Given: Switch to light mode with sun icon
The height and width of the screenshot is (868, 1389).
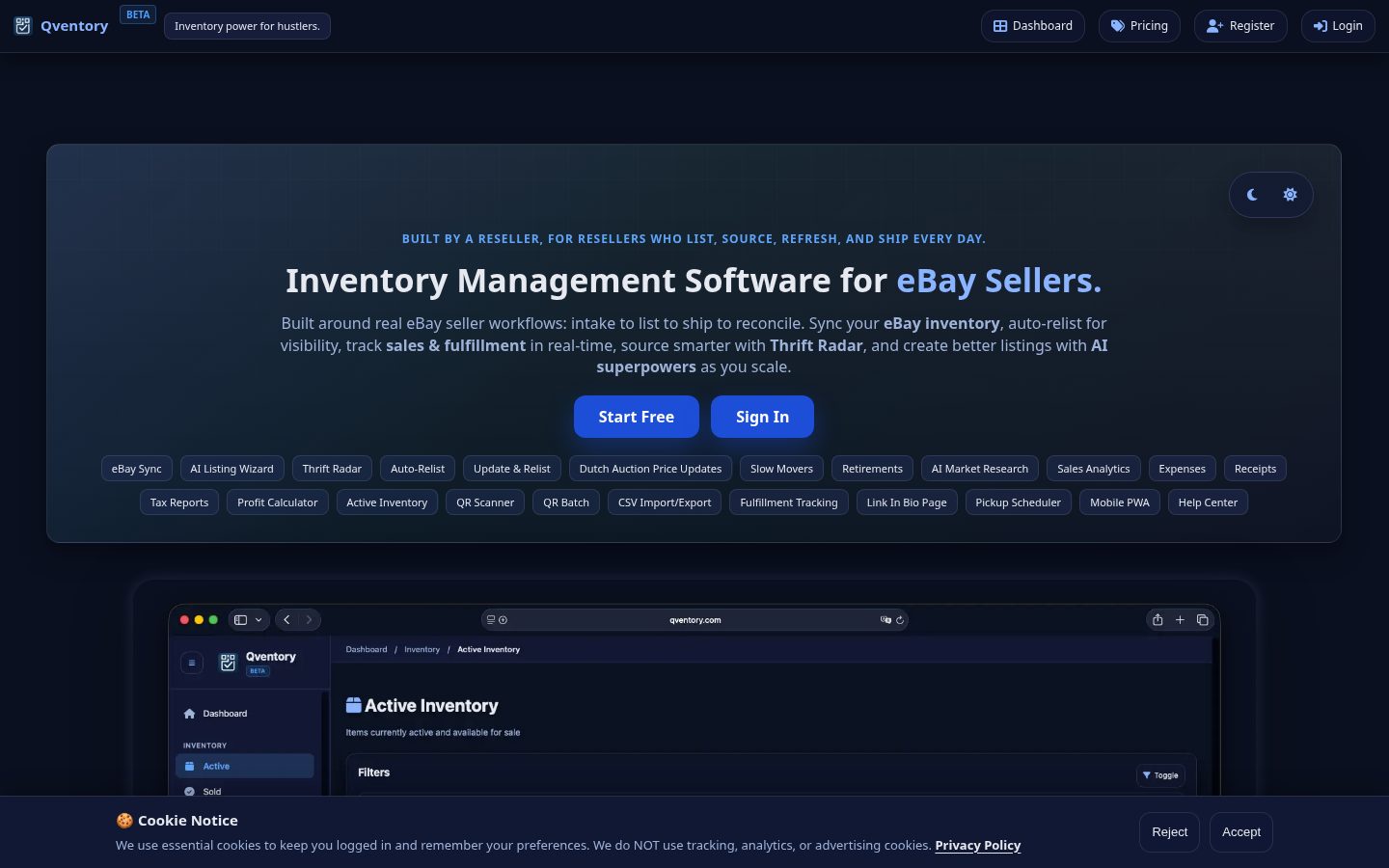Looking at the screenshot, I should click(x=1290, y=195).
